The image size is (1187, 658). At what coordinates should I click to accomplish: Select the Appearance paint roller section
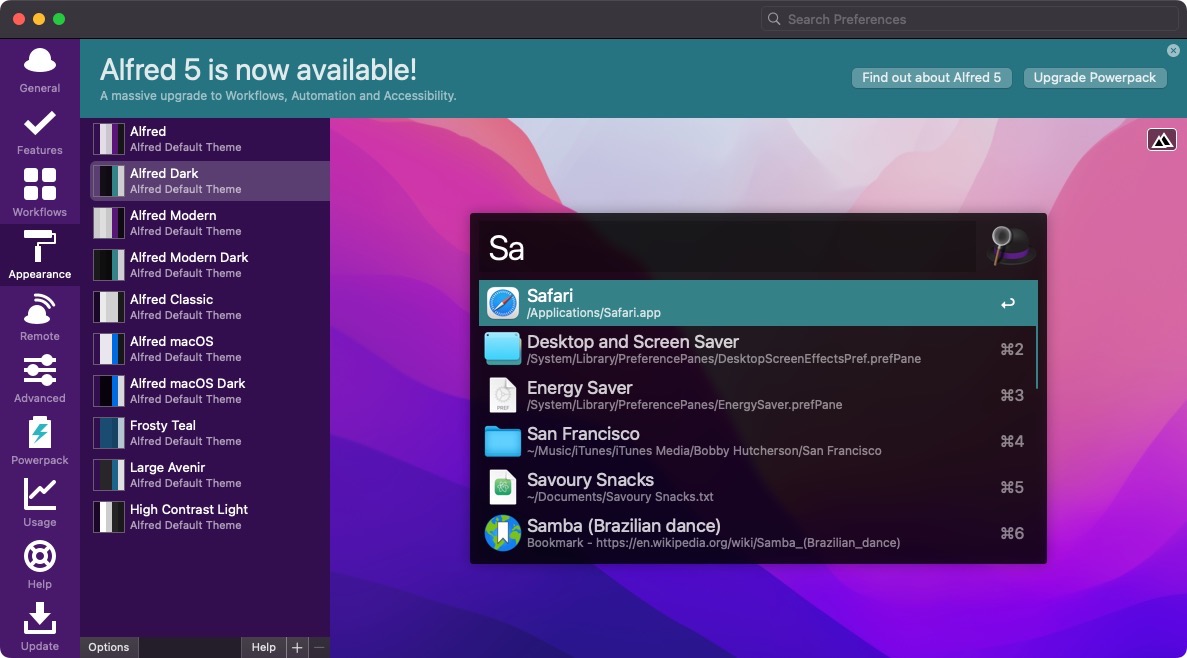point(39,255)
